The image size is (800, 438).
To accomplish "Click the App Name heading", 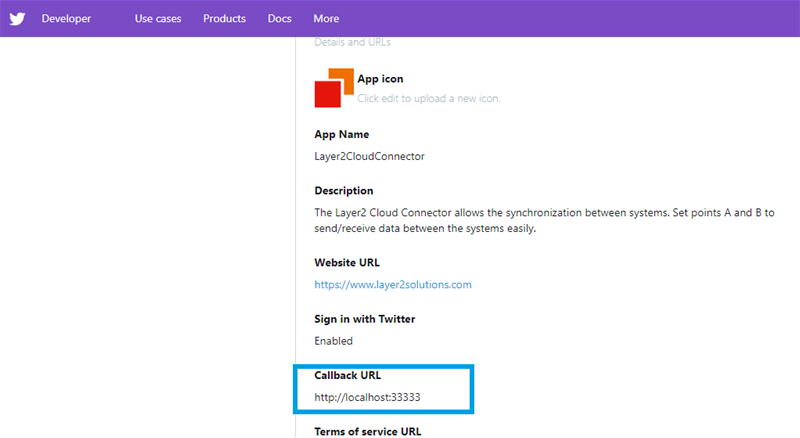I will 341,134.
